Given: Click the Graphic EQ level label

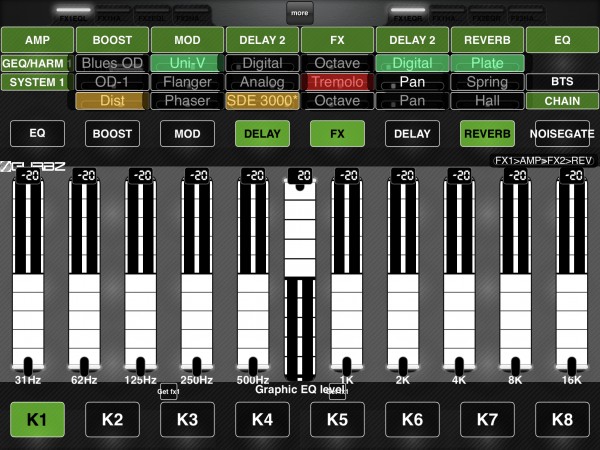Looking at the screenshot, I should tap(300, 390).
